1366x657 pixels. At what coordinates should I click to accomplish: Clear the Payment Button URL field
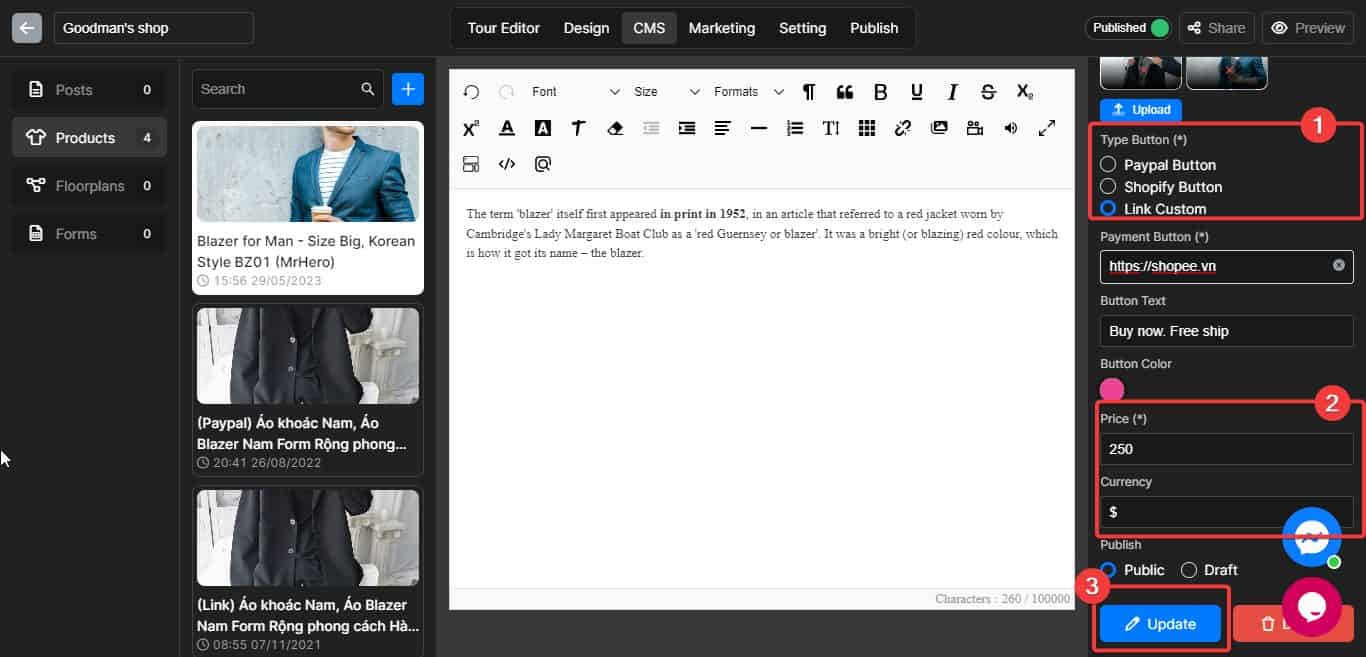1339,265
